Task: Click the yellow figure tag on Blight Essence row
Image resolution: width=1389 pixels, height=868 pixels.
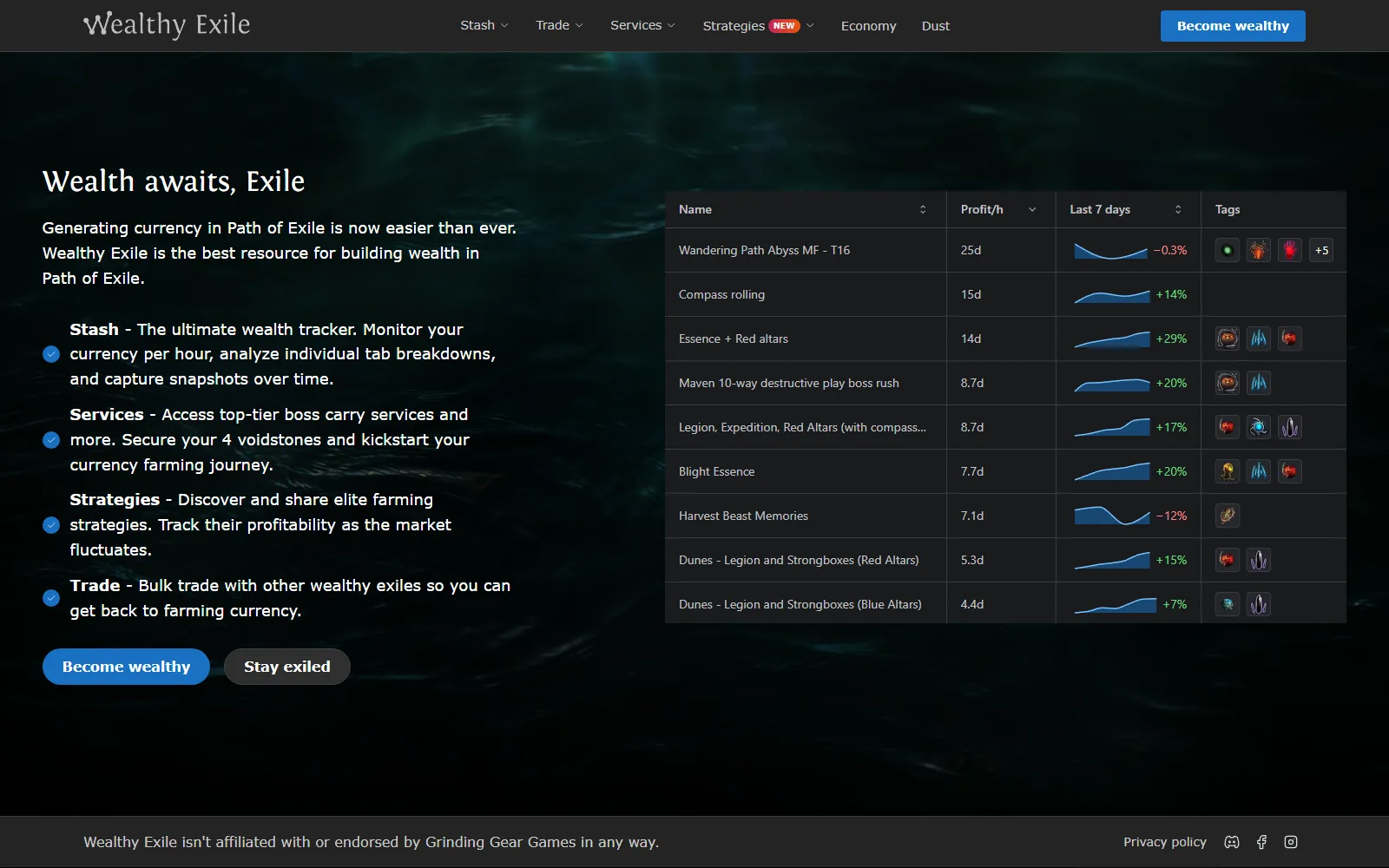Action: point(1228,471)
